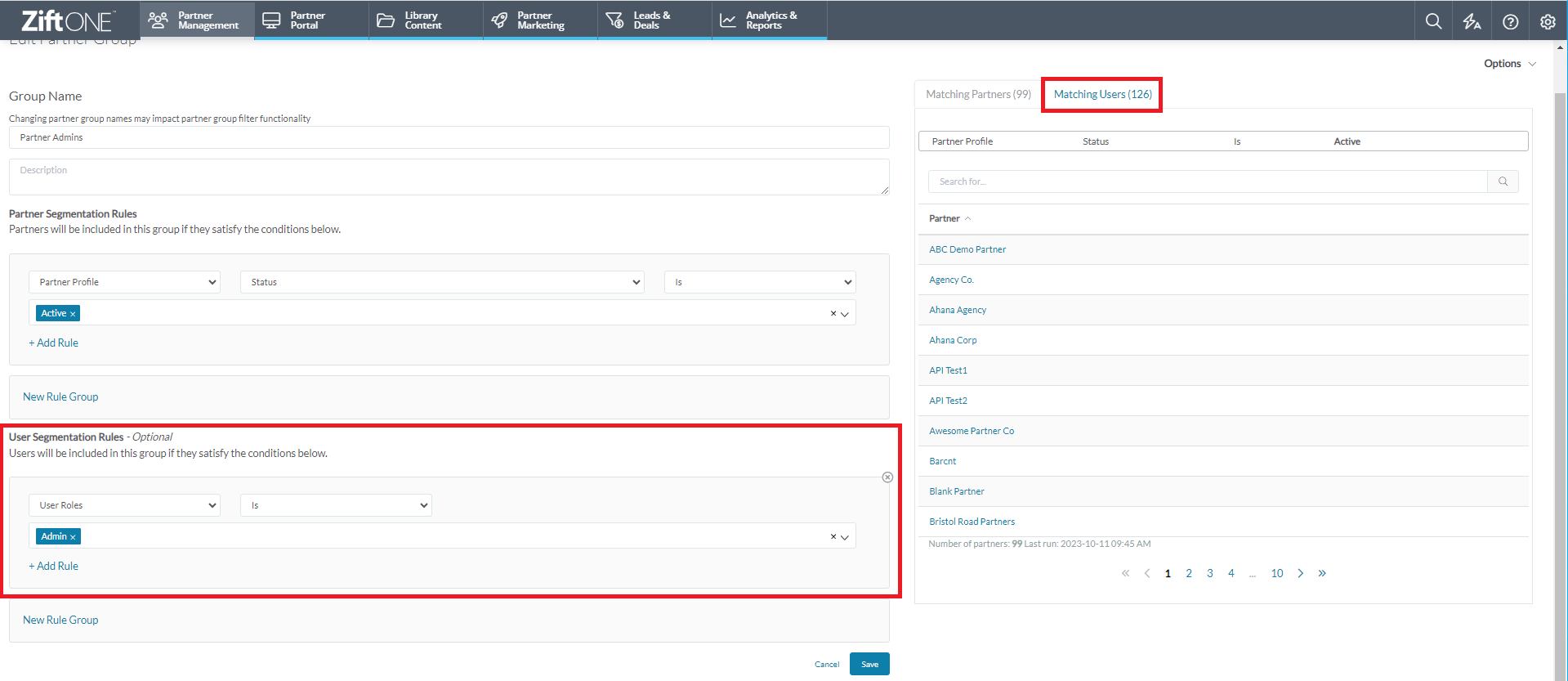Go to last page of partners
The height and width of the screenshot is (681, 1568).
[1322, 573]
